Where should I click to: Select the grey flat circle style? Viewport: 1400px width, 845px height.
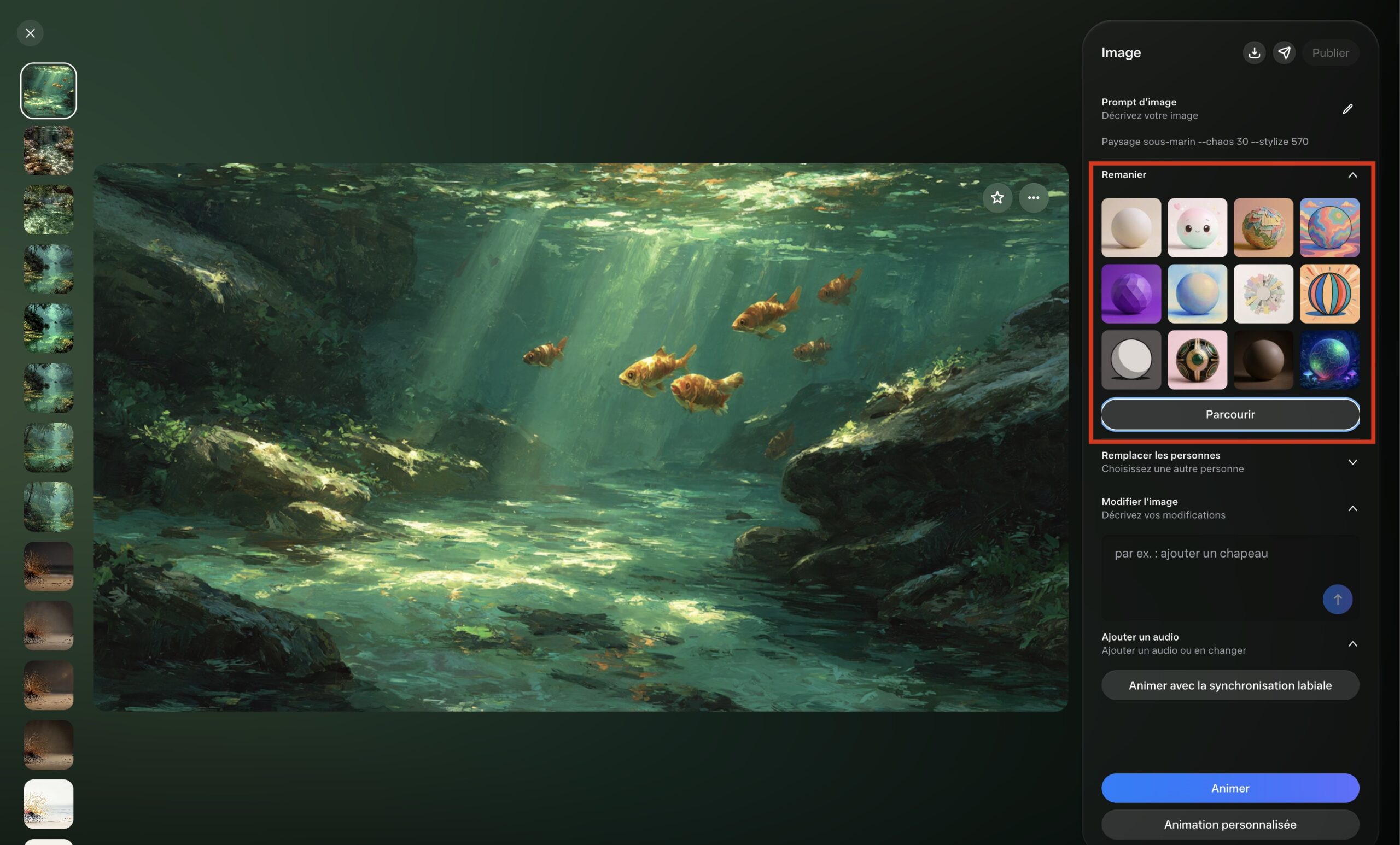(x=1131, y=360)
